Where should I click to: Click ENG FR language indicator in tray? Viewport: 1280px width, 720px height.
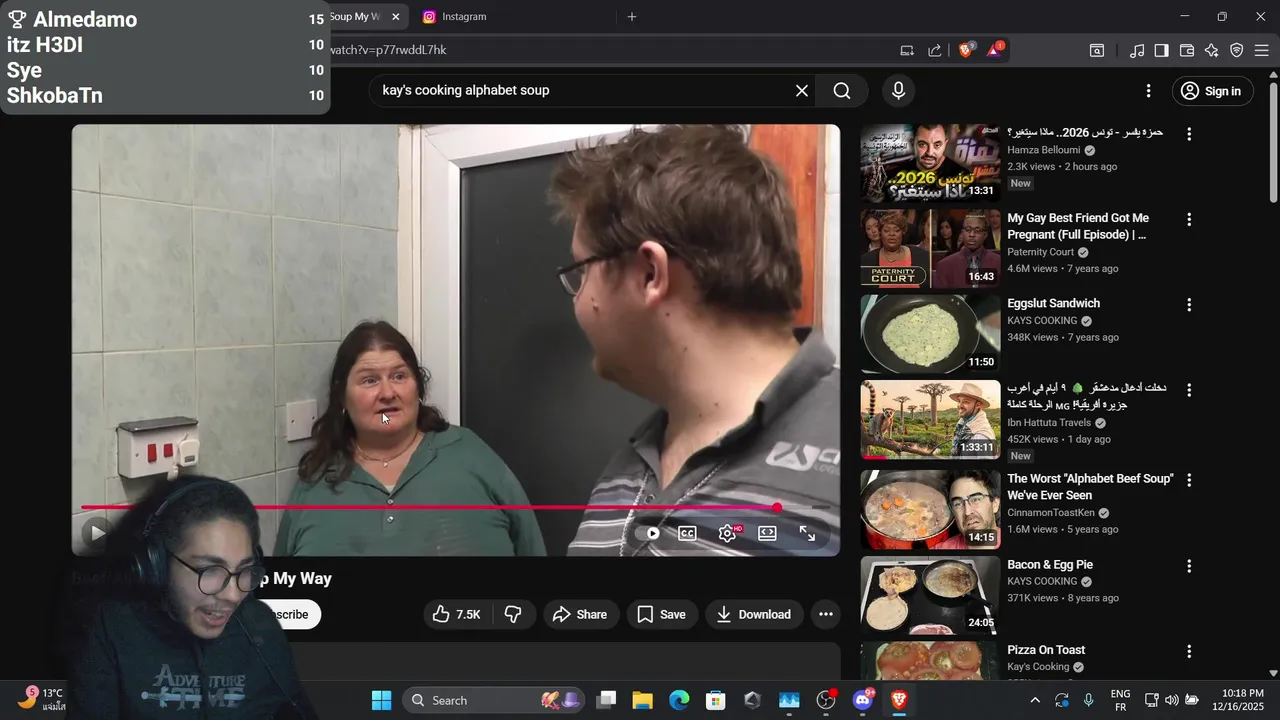click(1121, 700)
